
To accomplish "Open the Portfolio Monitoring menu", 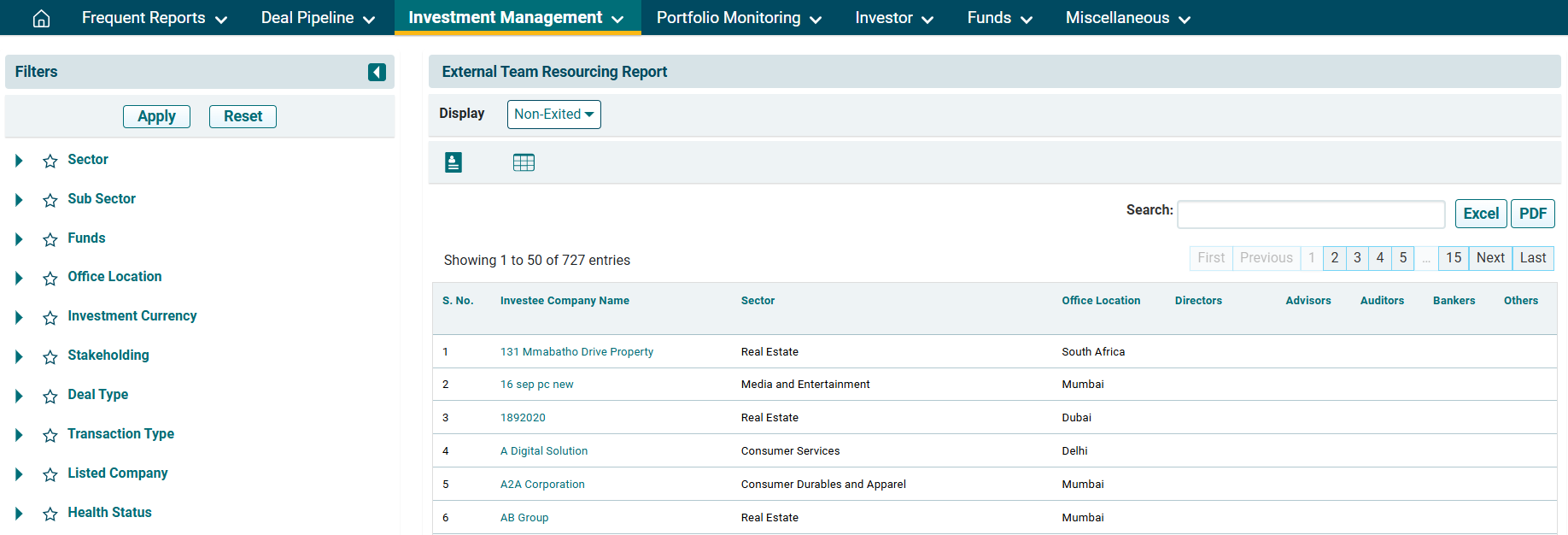I will [x=738, y=18].
